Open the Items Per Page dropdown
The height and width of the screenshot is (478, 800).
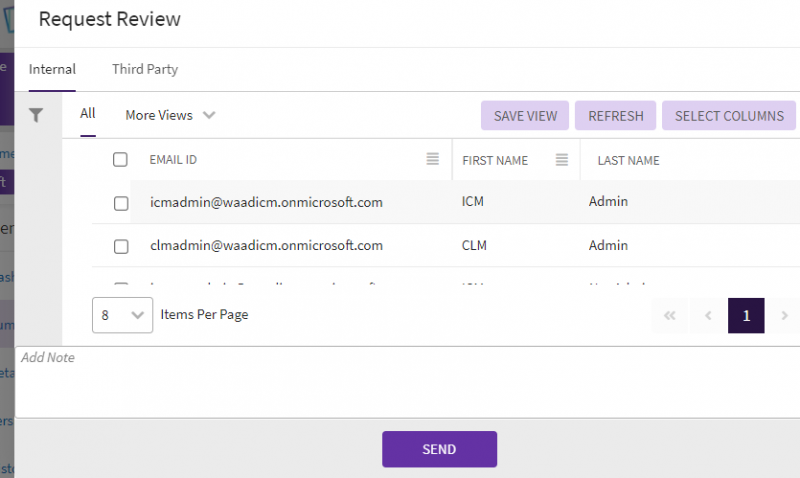point(122,314)
